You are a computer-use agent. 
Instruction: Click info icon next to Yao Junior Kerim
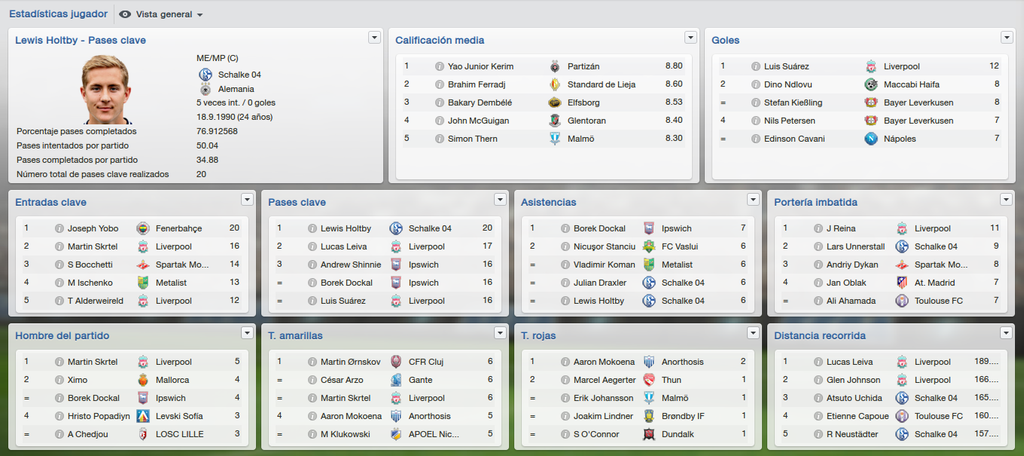coord(439,66)
